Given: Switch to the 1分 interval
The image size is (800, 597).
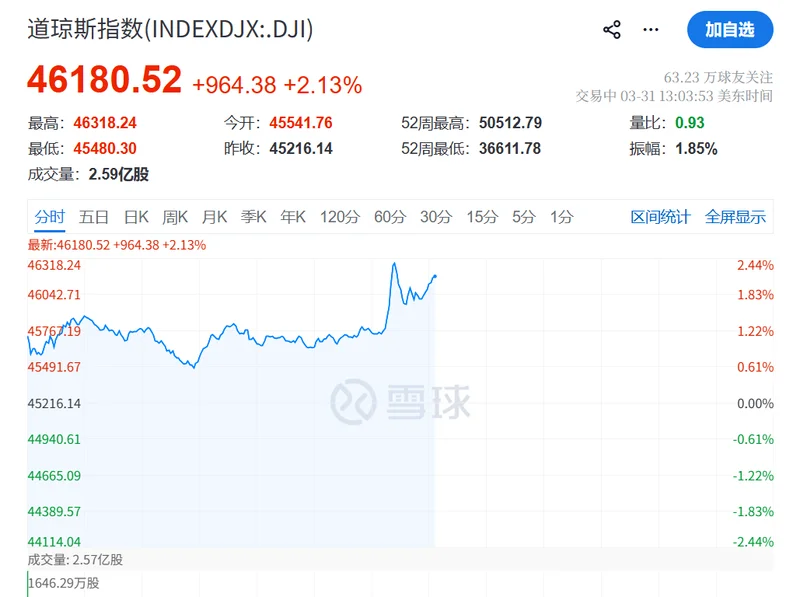Looking at the screenshot, I should tap(561, 217).
